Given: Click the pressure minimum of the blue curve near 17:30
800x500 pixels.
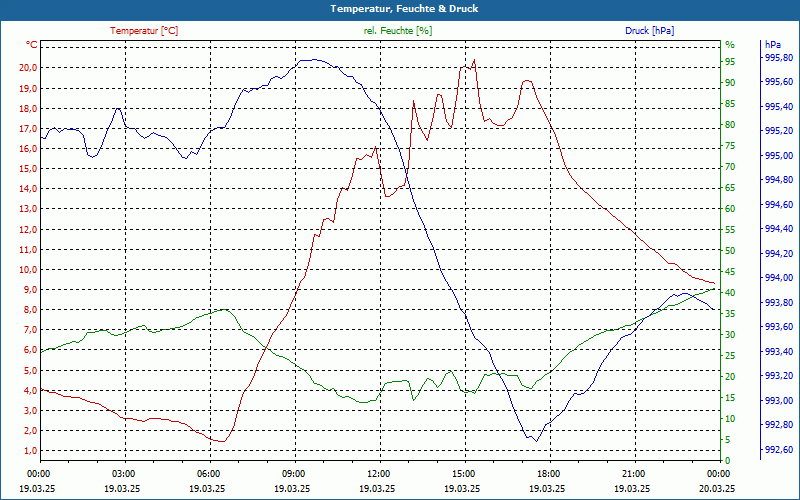Looking at the screenshot, I should pyautogui.click(x=536, y=441).
